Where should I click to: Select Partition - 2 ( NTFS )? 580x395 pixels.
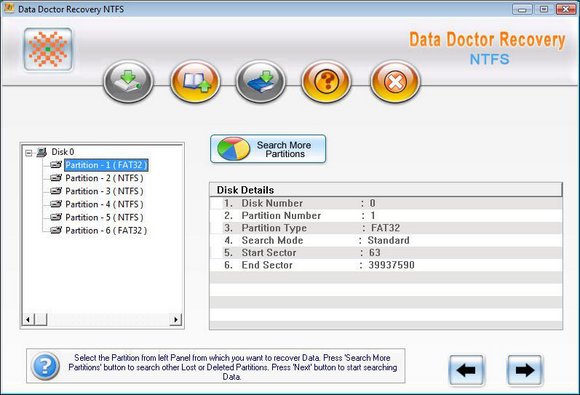coord(104,178)
